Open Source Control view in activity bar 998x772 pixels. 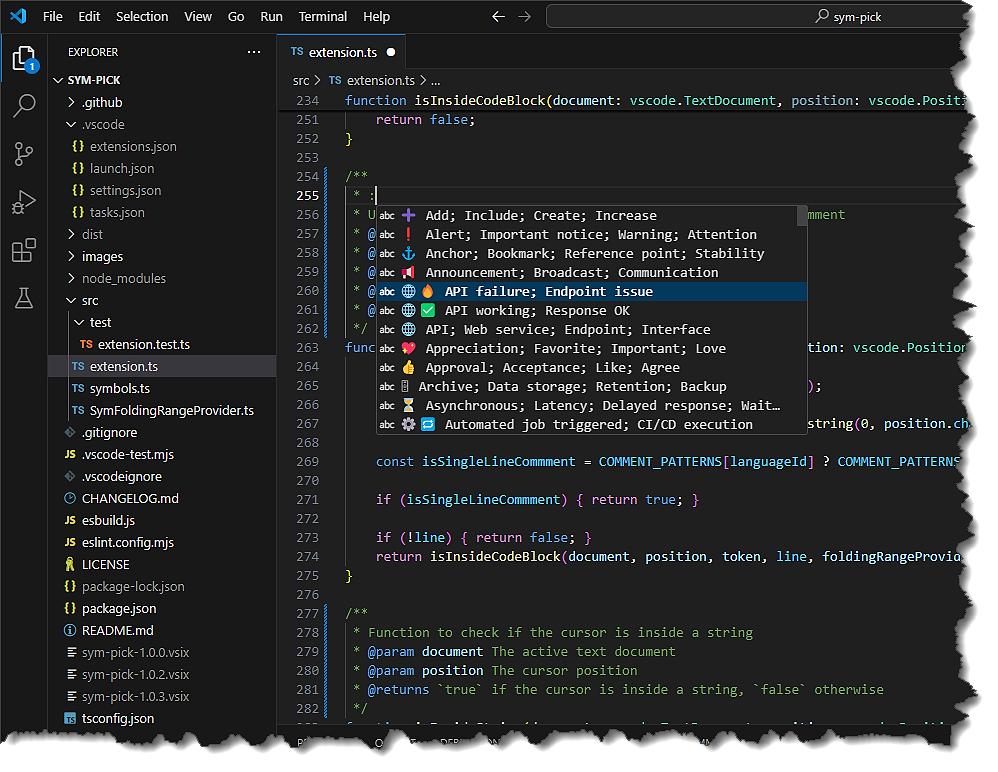[x=24, y=154]
